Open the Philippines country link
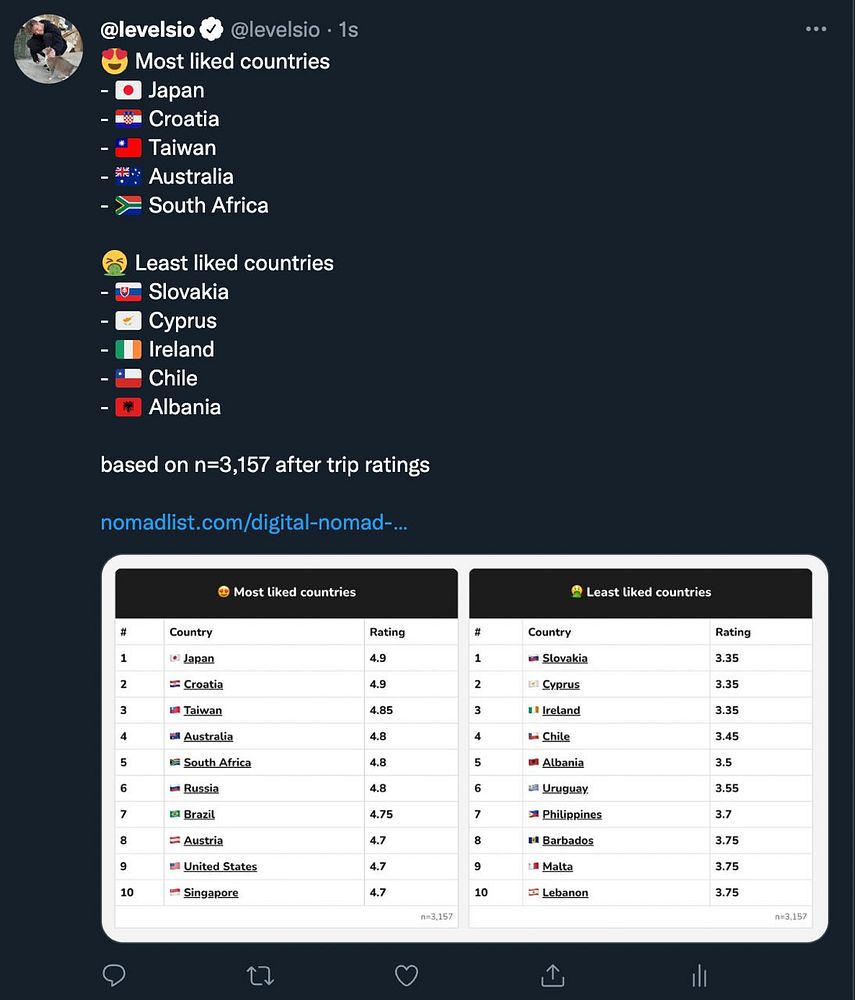This screenshot has width=855, height=1000. [572, 814]
